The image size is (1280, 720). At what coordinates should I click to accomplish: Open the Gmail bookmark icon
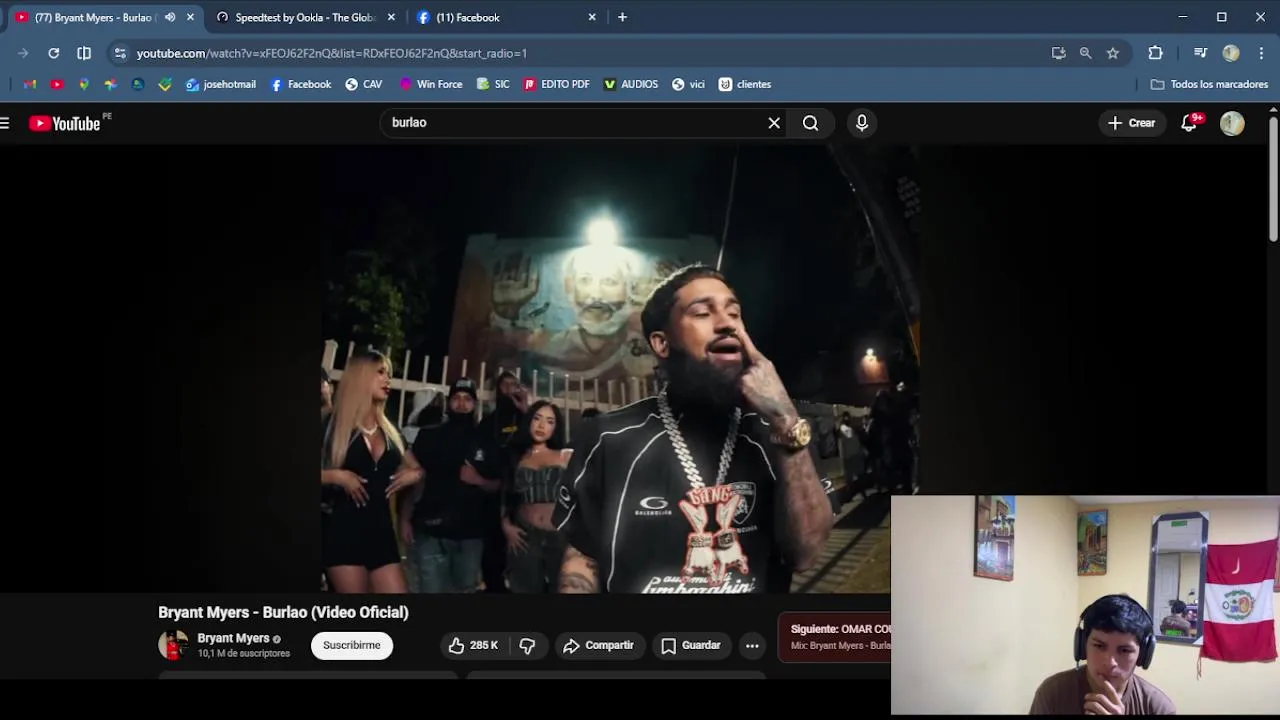30,84
